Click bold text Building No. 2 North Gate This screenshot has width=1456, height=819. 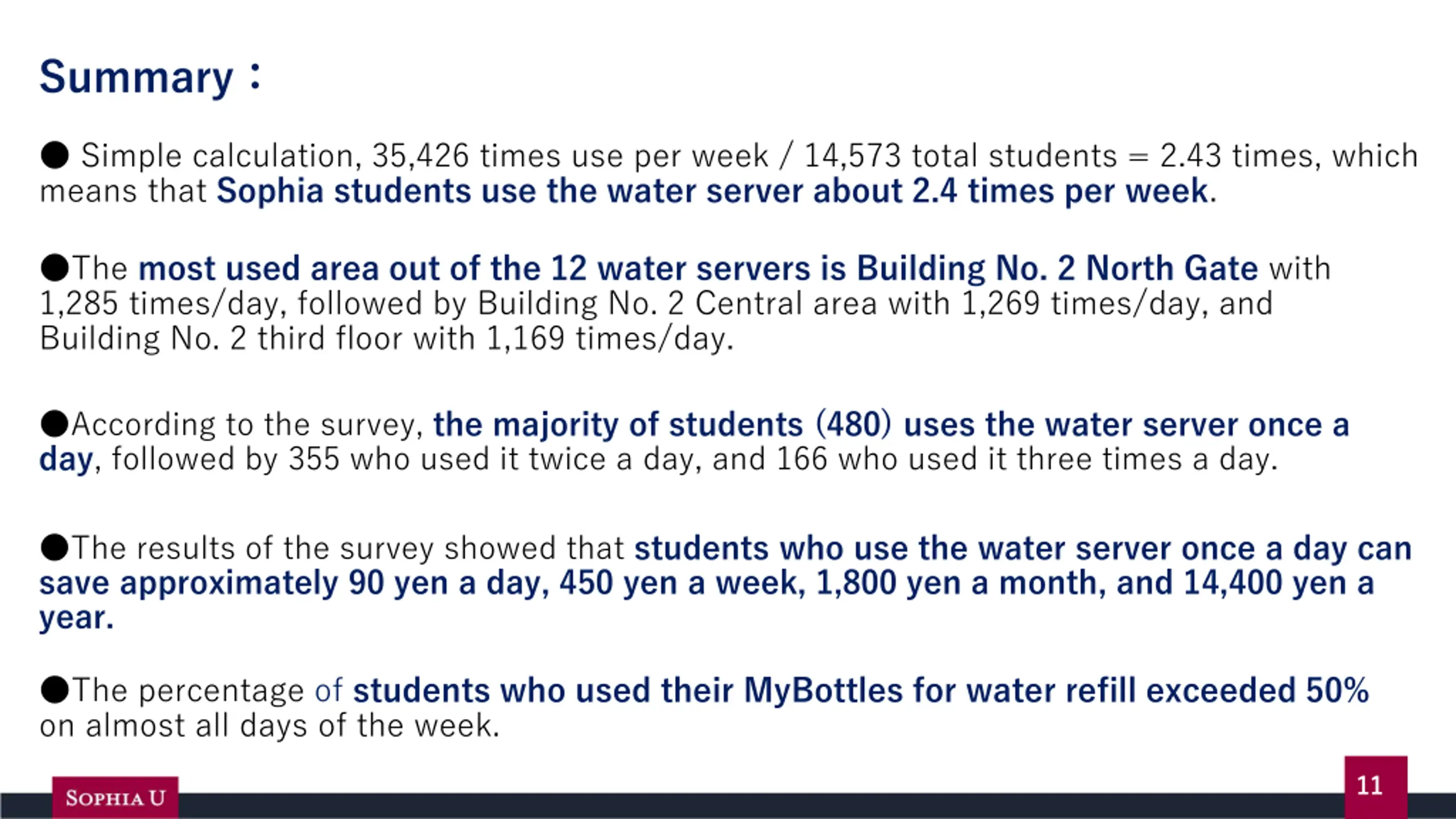point(1057,268)
